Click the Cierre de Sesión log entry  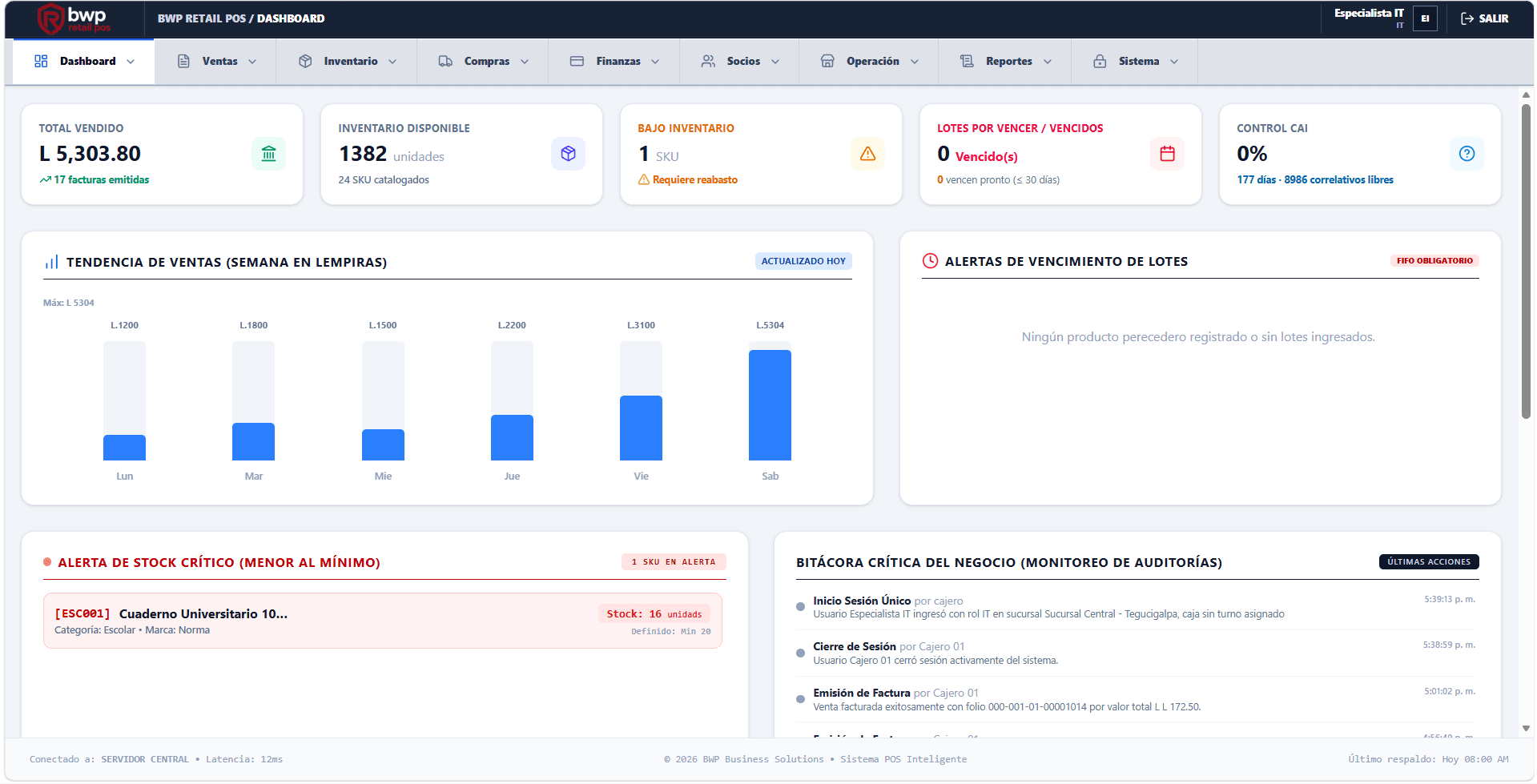[1137, 653]
